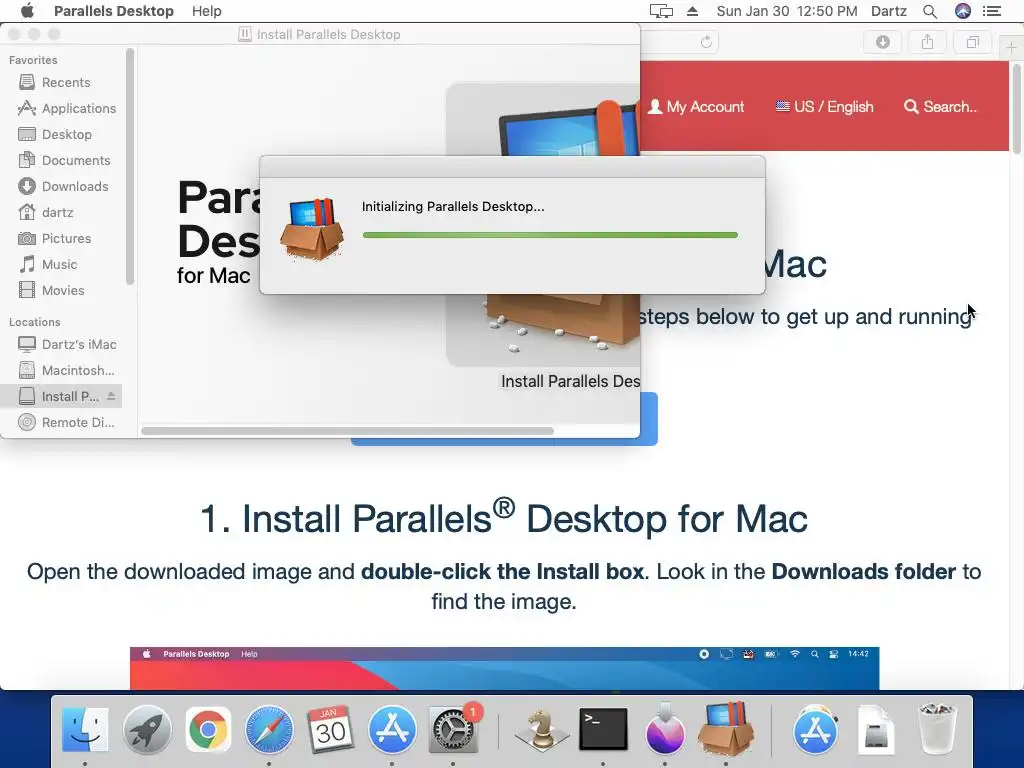Select Movies in Finder sidebar
Viewport: 1024px width, 768px height.
(x=61, y=291)
